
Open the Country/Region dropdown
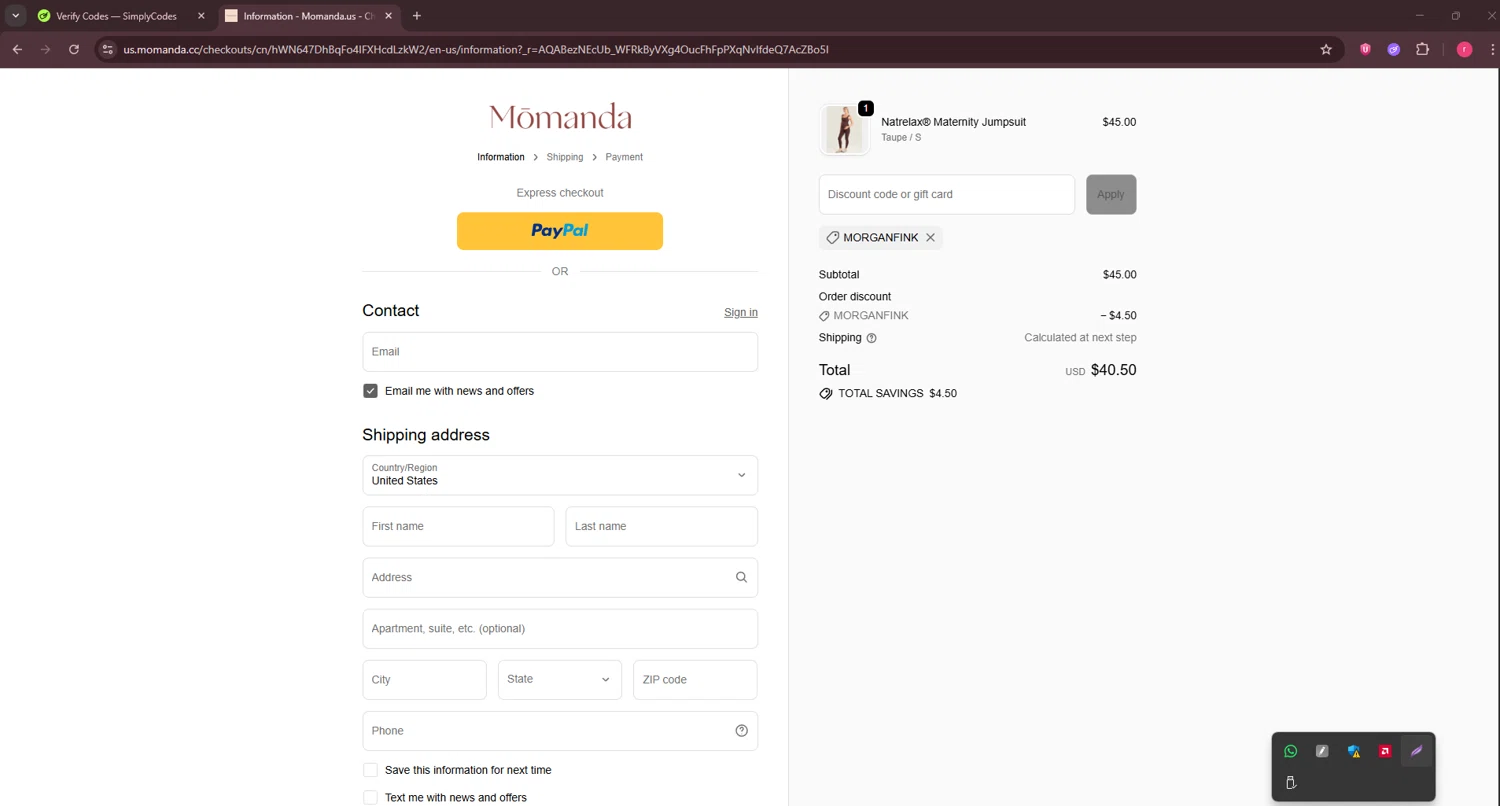(x=560, y=475)
